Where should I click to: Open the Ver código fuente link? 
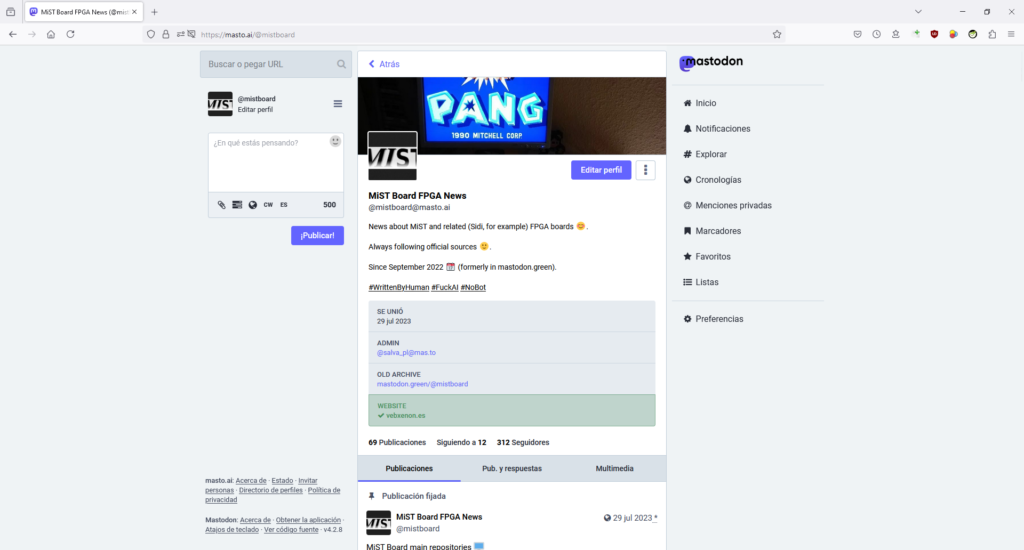point(291,530)
